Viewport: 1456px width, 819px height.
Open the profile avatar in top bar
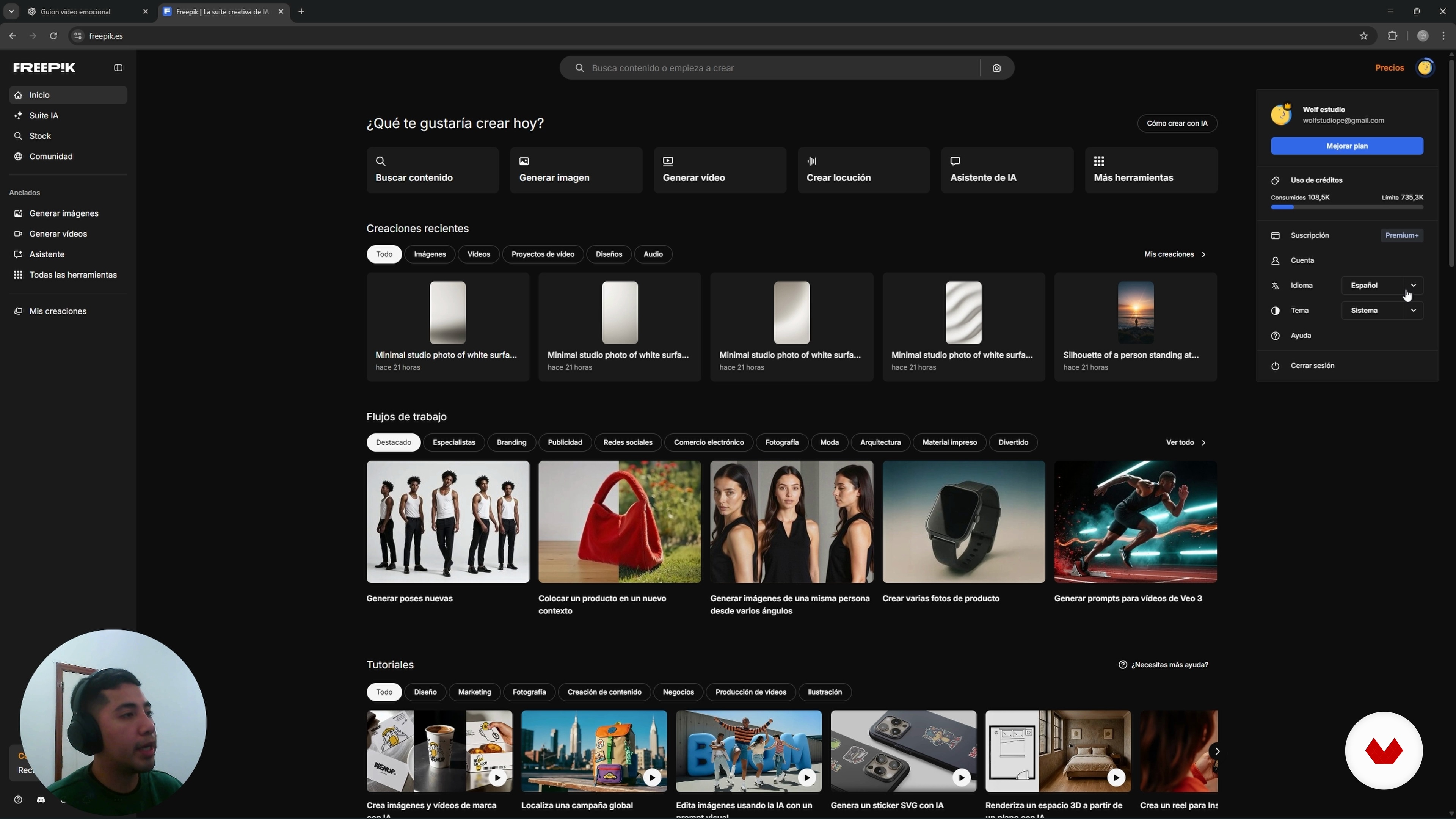click(x=1425, y=68)
